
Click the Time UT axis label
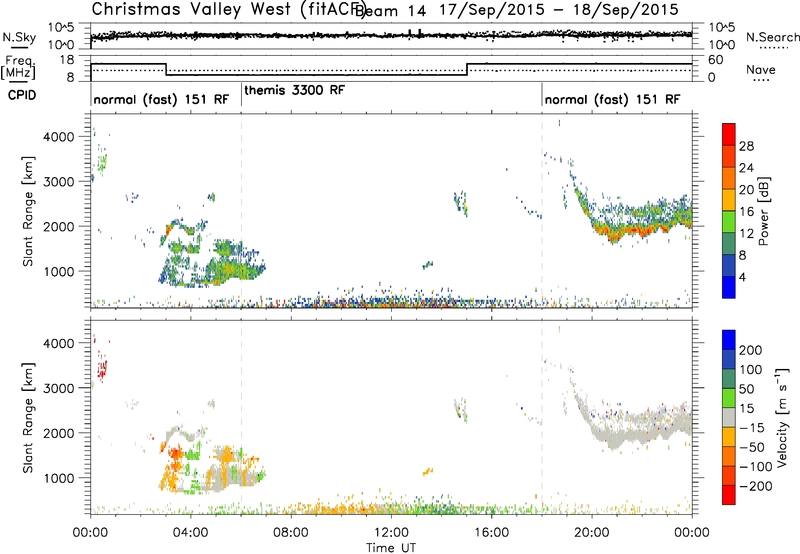[x=391, y=547]
